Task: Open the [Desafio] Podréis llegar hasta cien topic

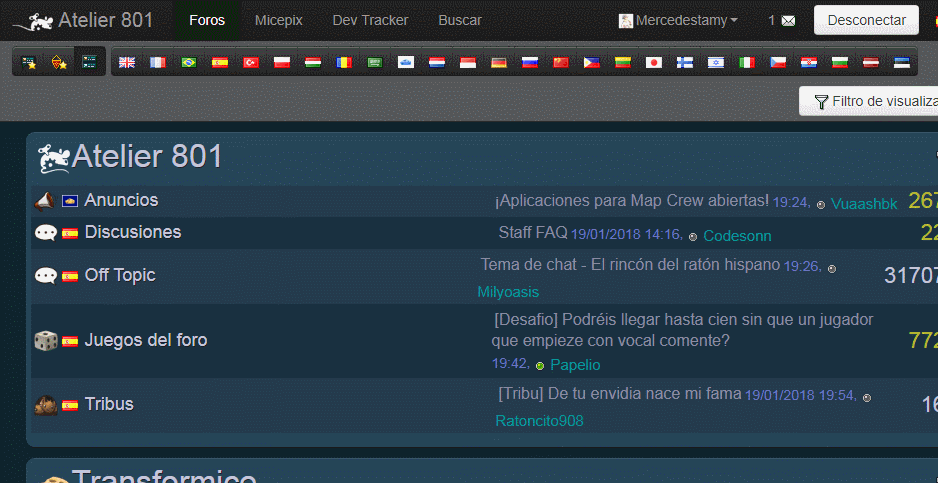Action: coord(683,330)
